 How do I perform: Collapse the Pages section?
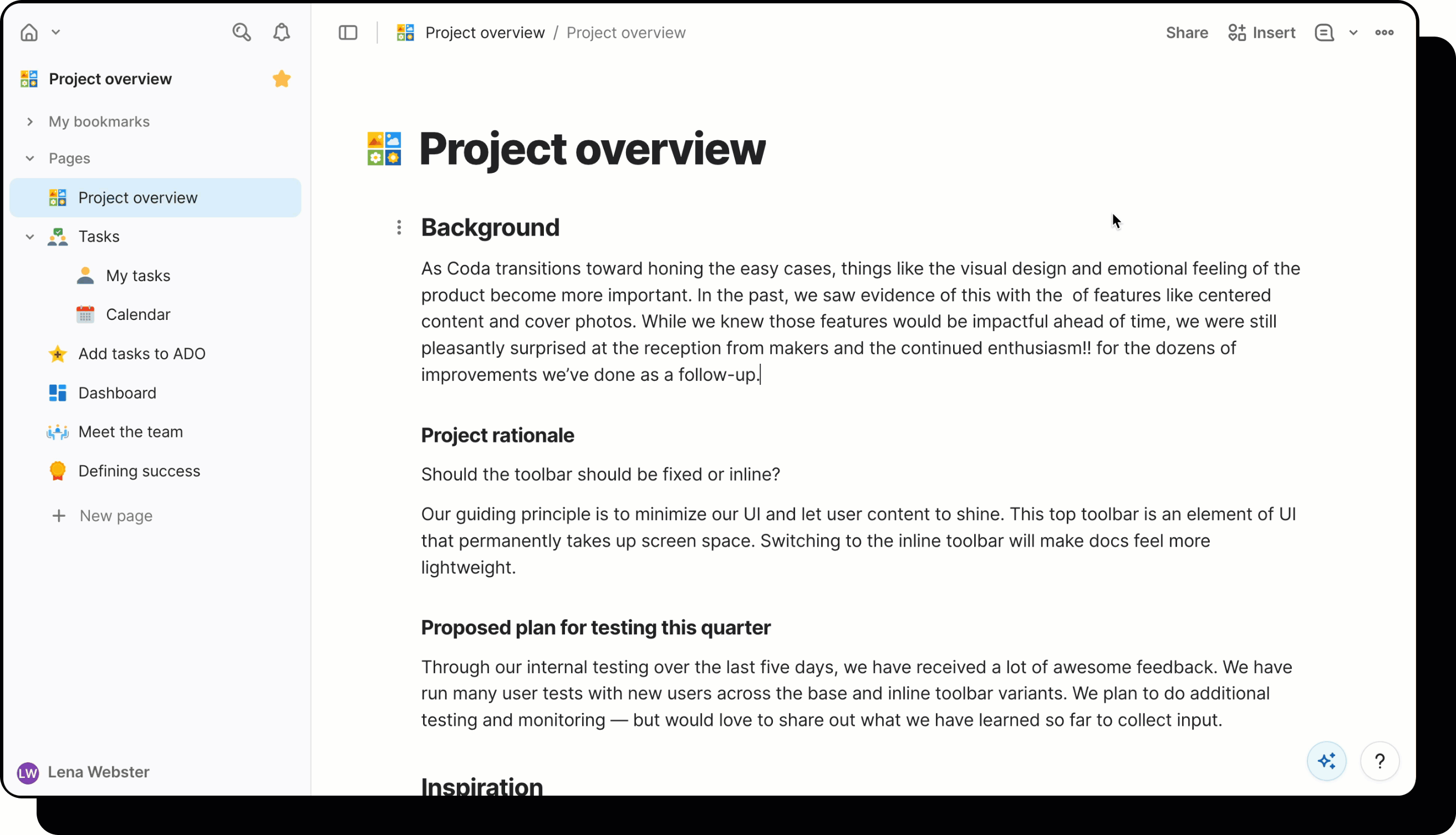[30, 158]
